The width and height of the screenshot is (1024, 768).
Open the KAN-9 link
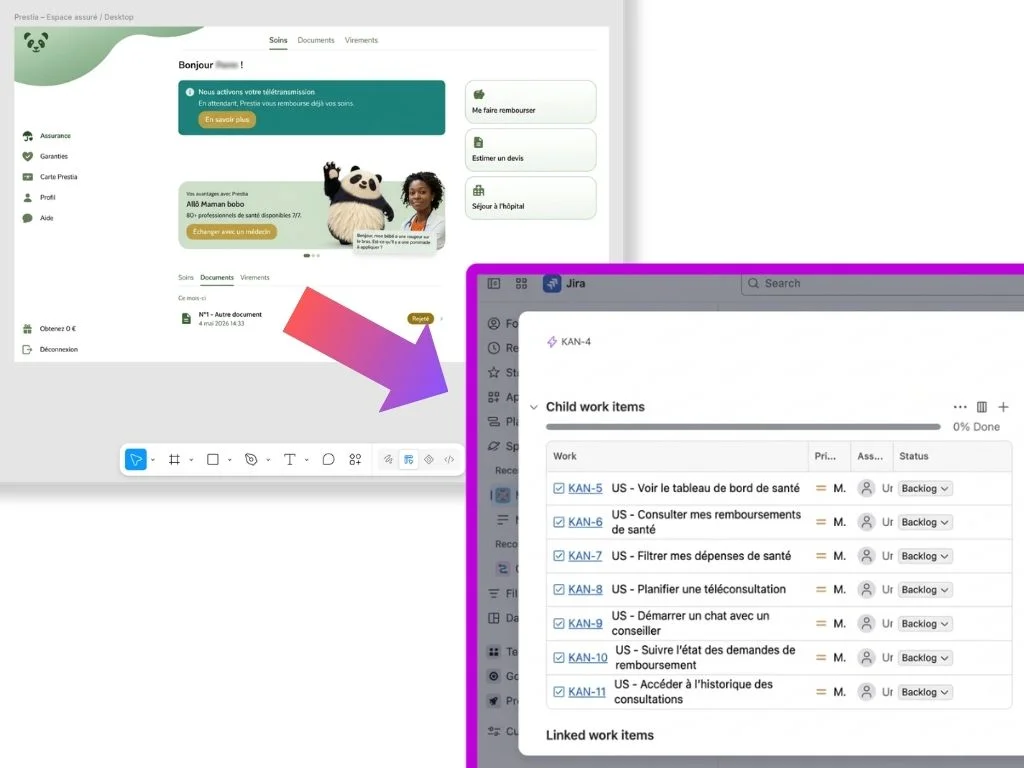[585, 624]
